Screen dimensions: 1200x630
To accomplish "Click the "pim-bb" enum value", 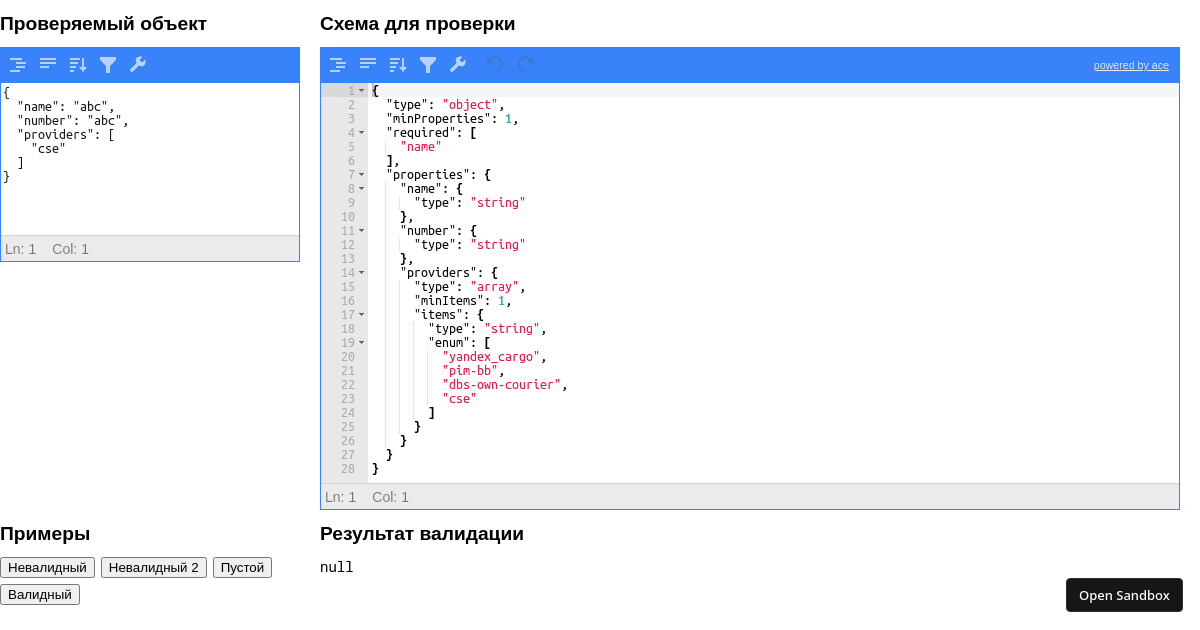I will [470, 371].
